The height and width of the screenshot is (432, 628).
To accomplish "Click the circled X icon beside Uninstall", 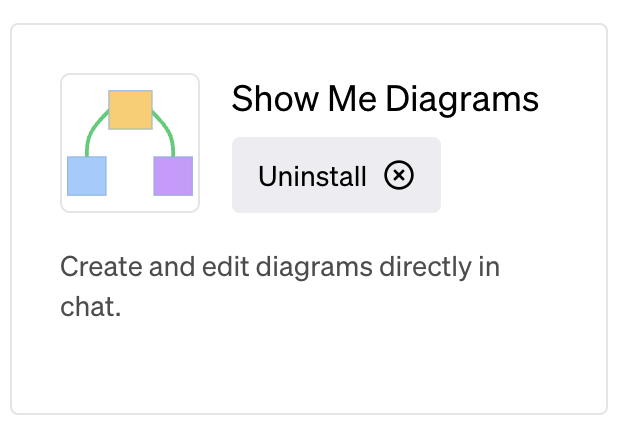I will [399, 175].
